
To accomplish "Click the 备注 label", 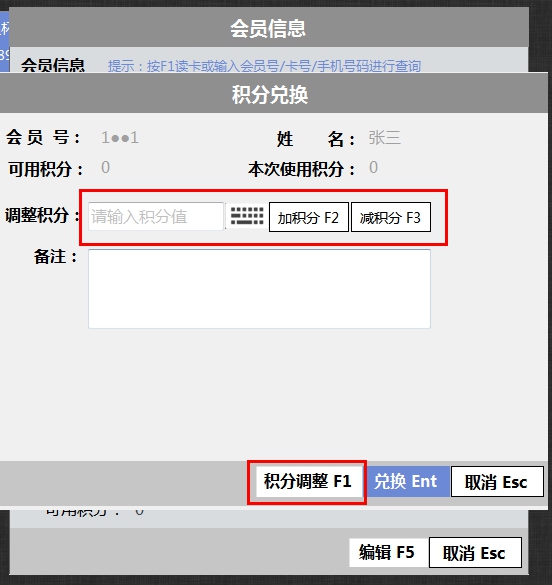I will pos(56,257).
